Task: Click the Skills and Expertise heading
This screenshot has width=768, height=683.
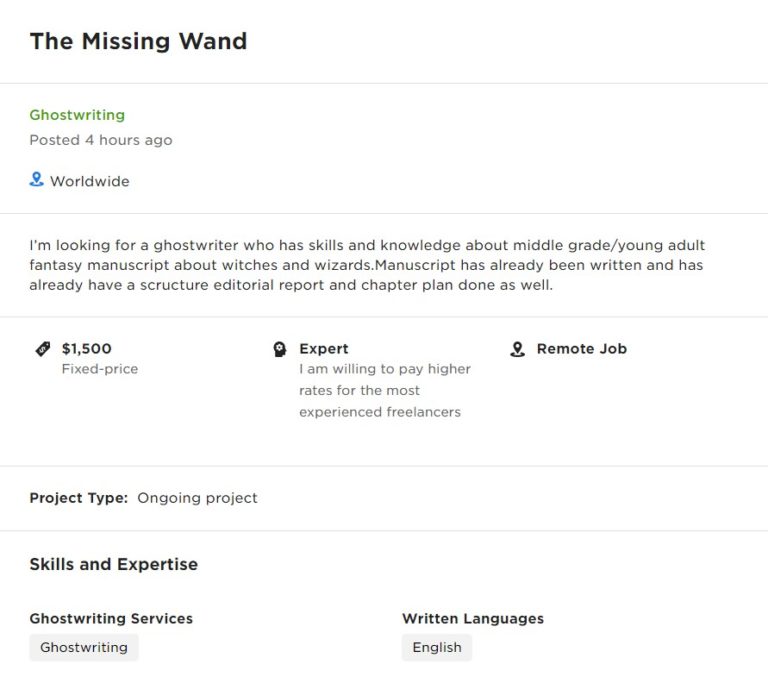Action: tap(114, 564)
